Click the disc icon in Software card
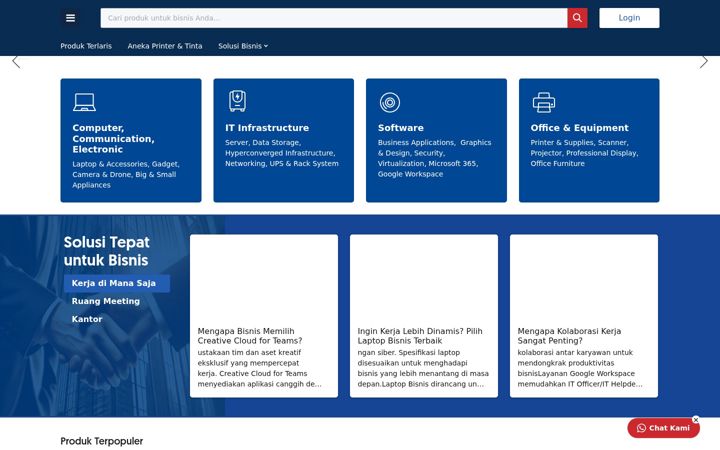This screenshot has height=450, width=720. point(390,102)
